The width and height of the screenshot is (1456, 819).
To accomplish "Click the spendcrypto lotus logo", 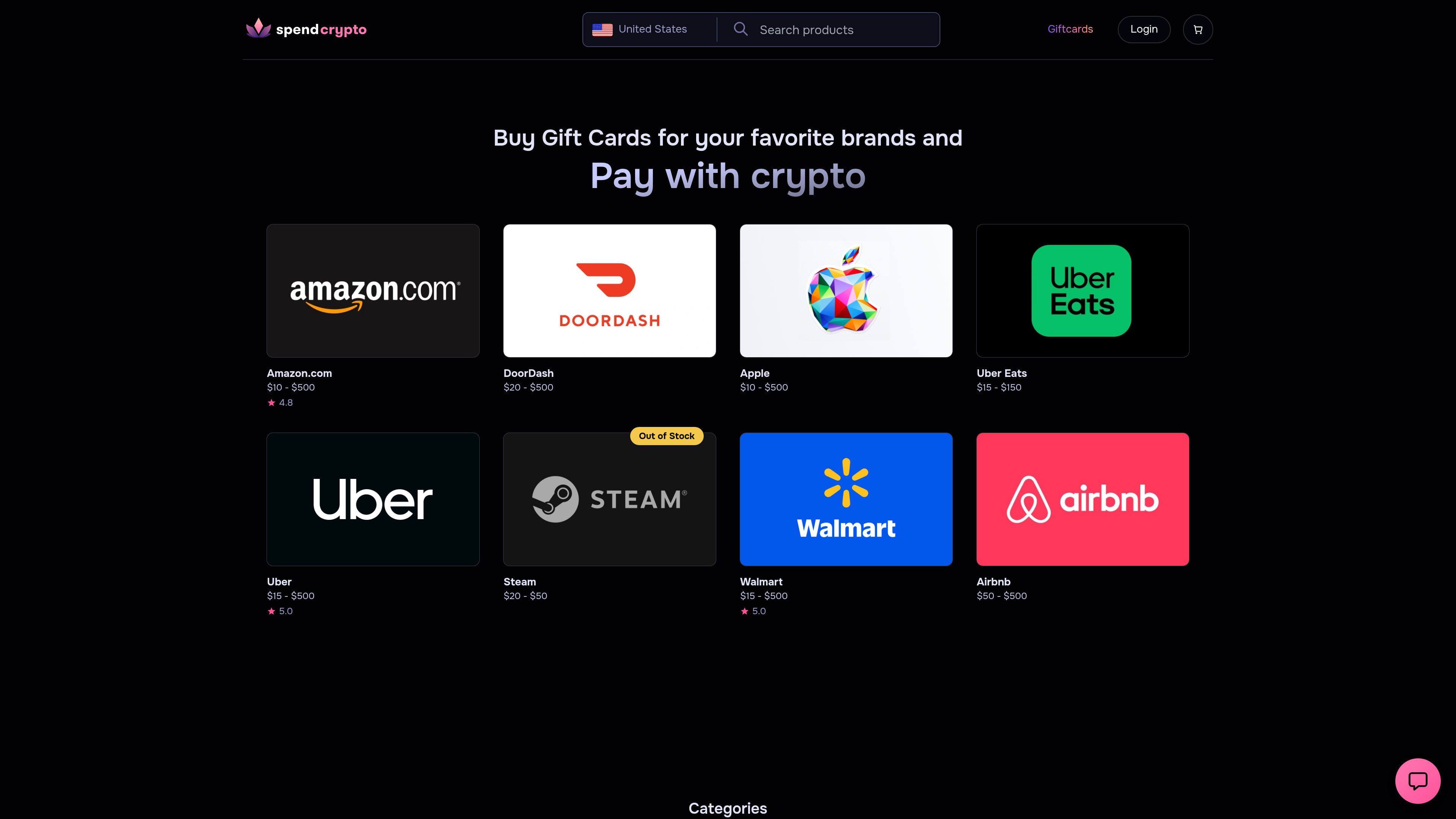I will [x=258, y=28].
